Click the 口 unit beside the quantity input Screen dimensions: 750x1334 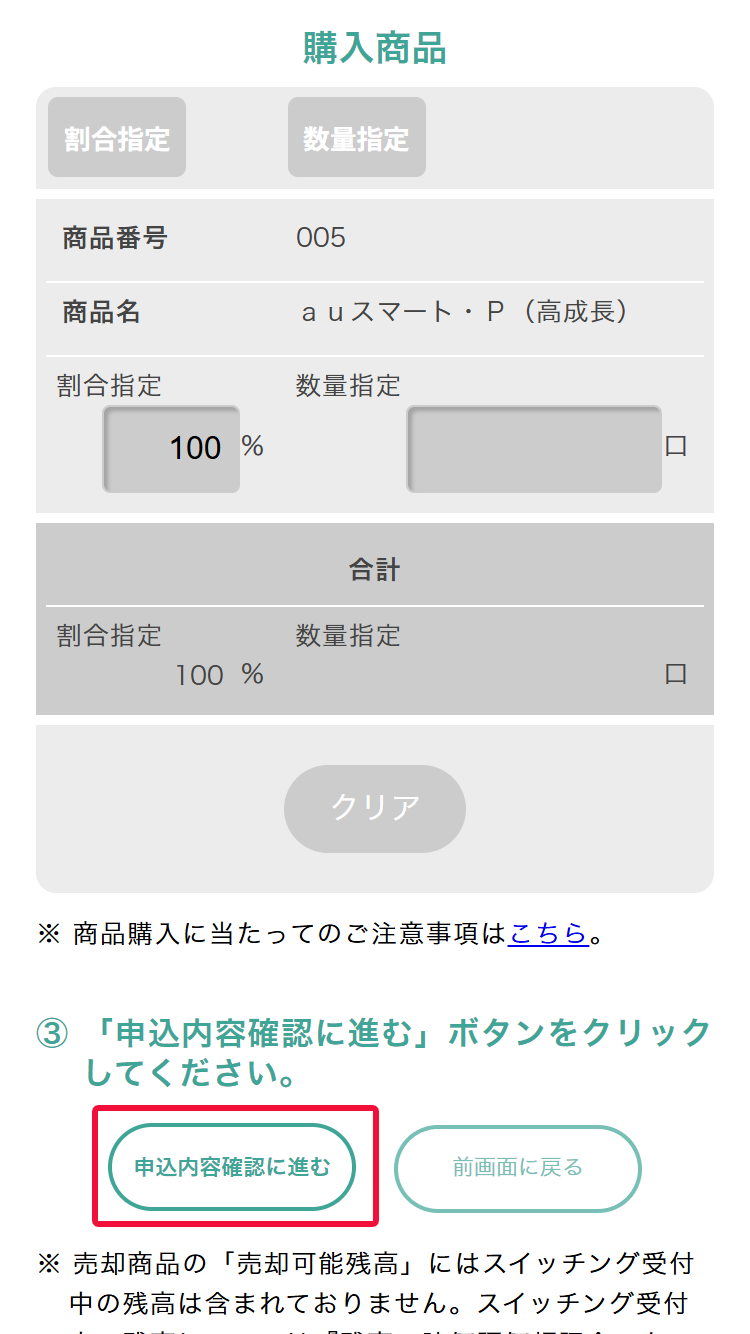[x=676, y=446]
